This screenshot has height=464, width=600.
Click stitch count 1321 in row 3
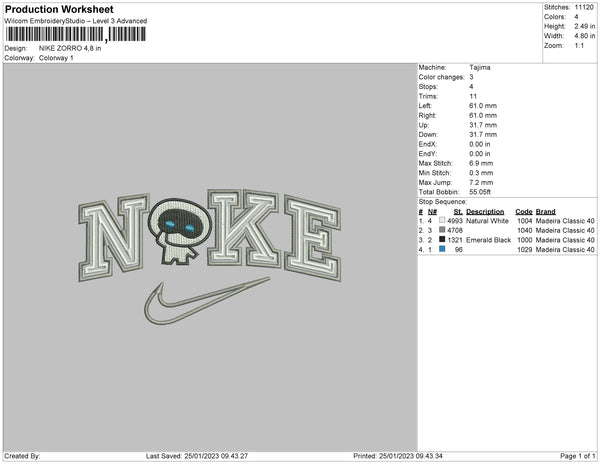[455, 240]
